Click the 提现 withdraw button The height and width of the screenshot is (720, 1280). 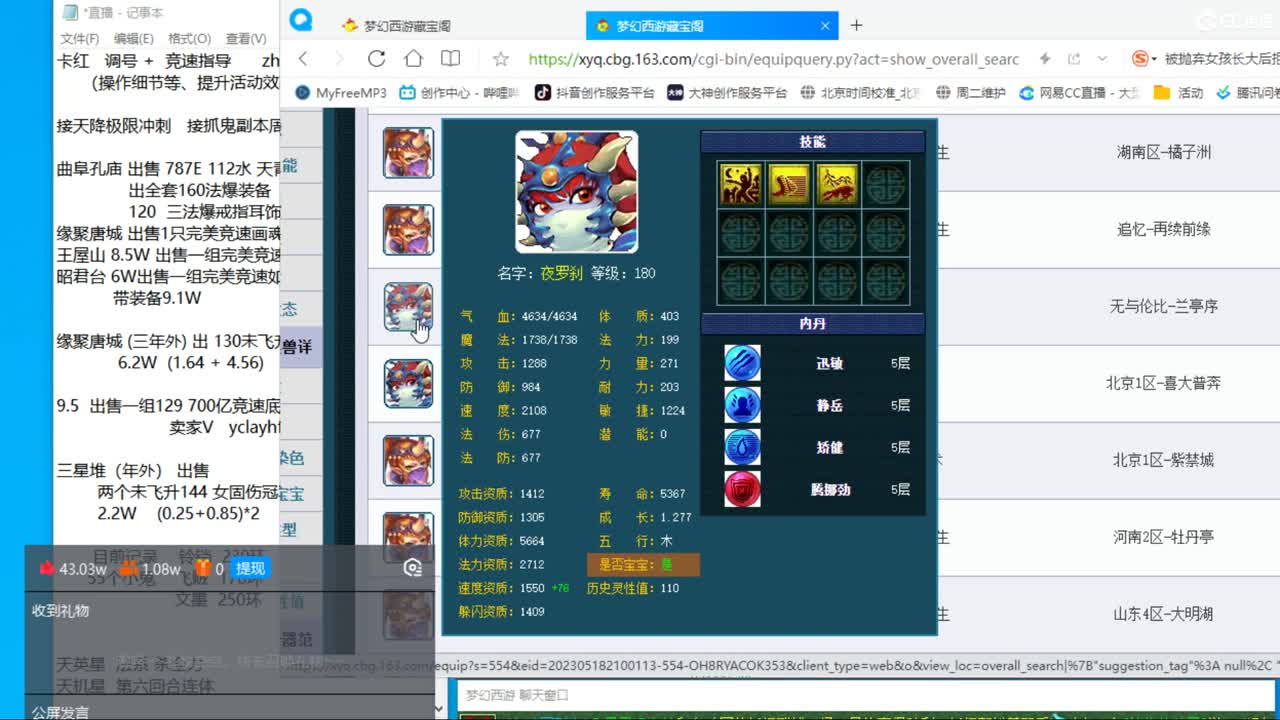click(x=250, y=569)
